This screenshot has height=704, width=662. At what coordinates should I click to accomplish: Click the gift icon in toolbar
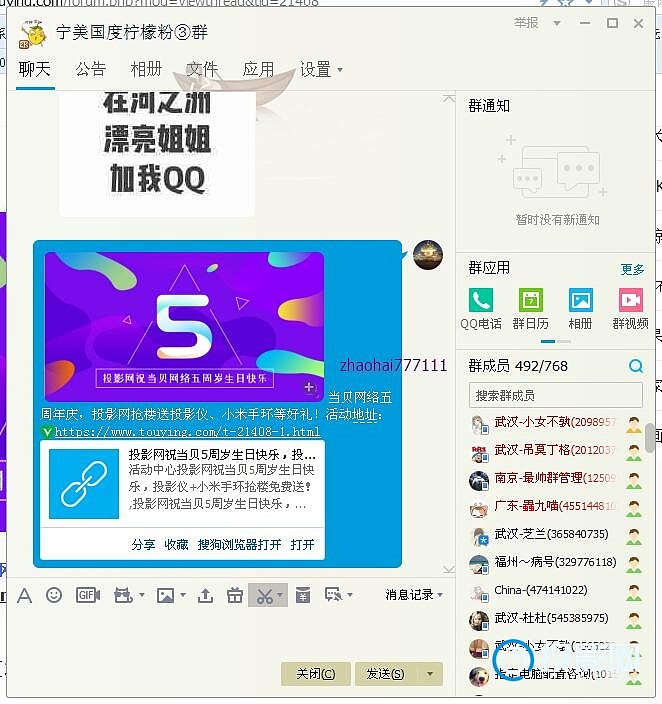[234, 595]
